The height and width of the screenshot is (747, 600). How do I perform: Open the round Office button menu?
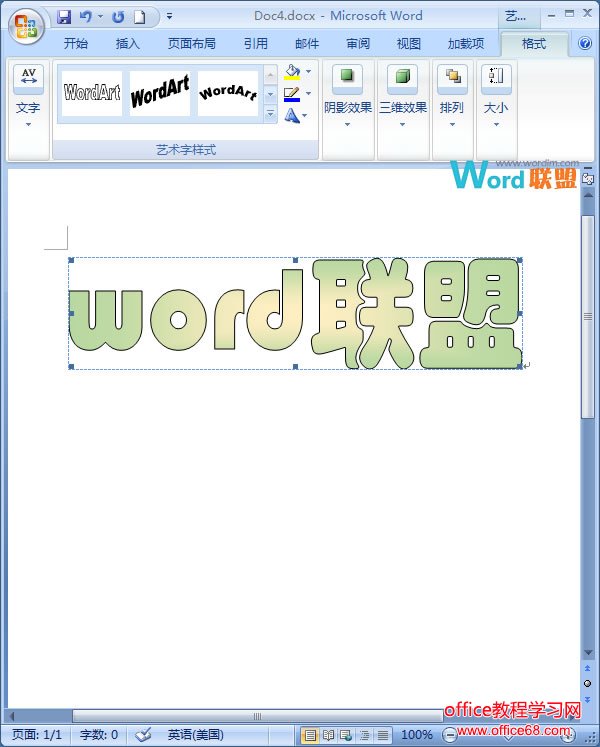26,26
